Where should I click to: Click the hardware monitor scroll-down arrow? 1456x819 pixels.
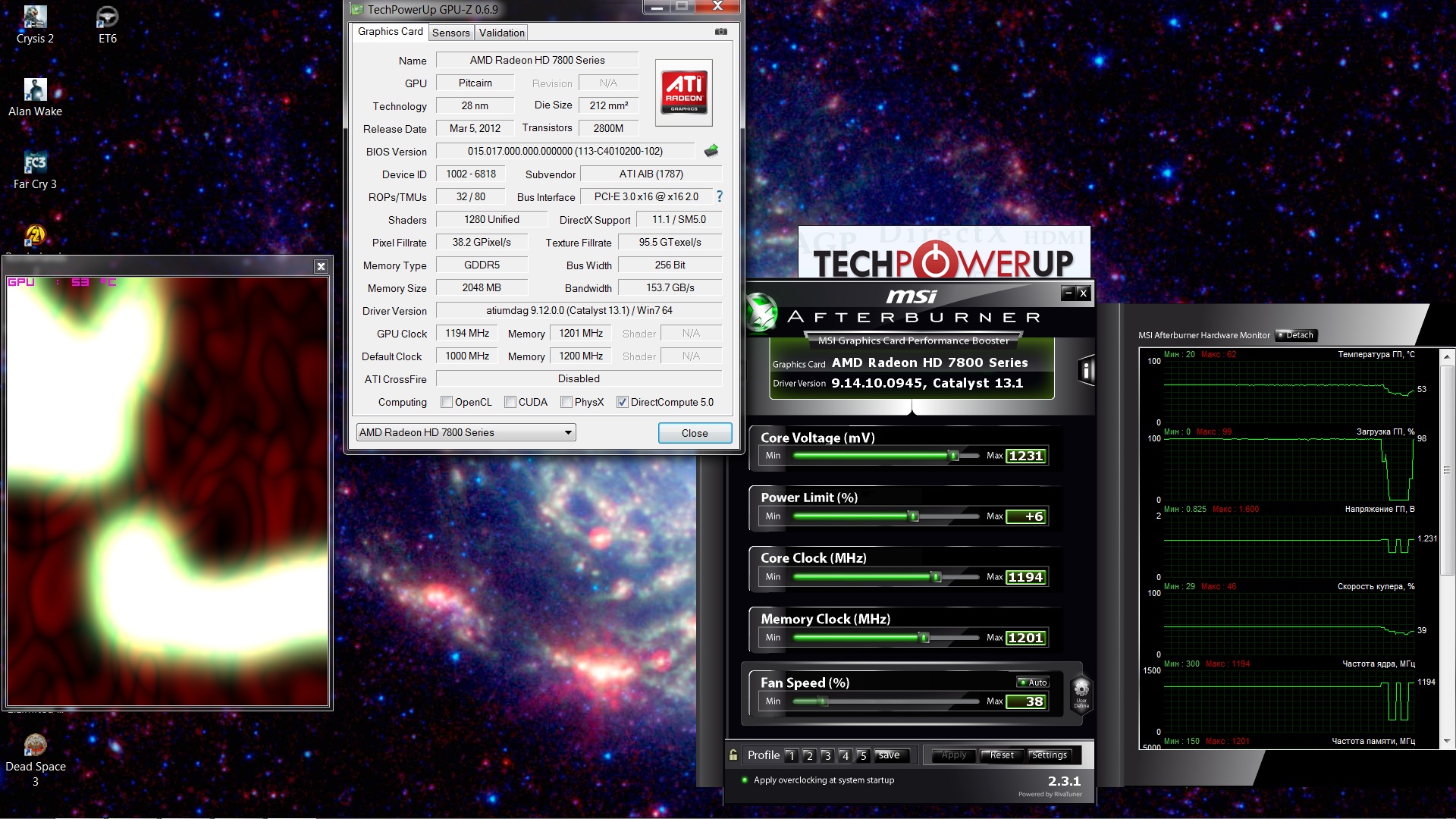coord(1446,741)
